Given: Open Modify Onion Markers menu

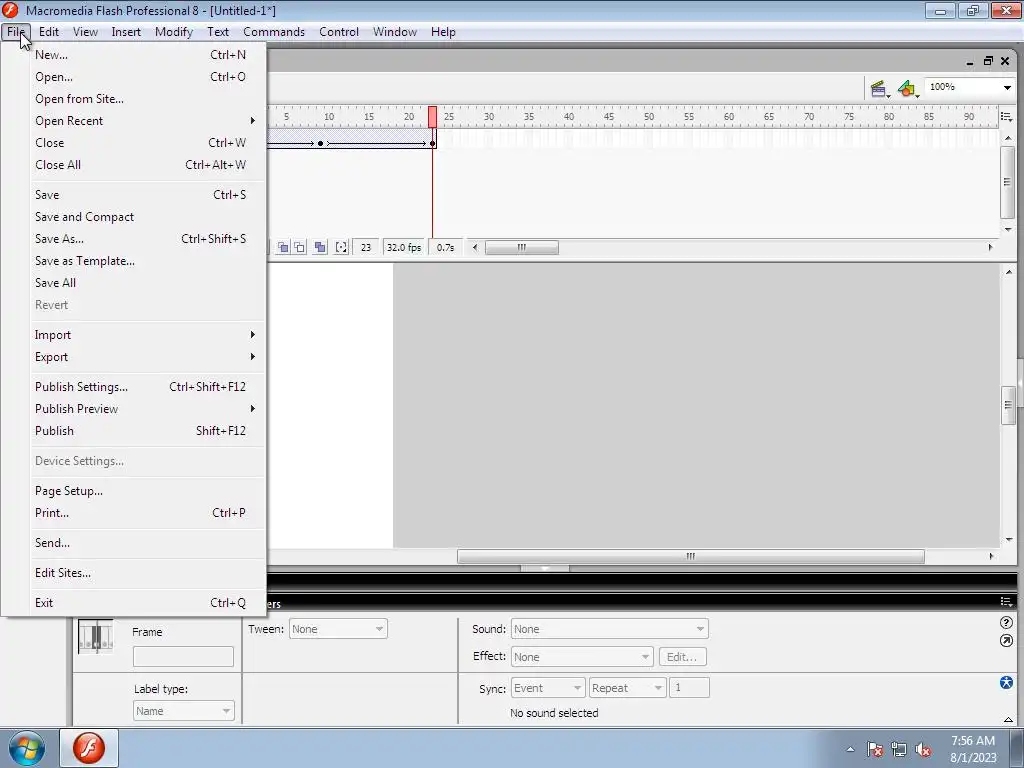Looking at the screenshot, I should coord(341,248).
